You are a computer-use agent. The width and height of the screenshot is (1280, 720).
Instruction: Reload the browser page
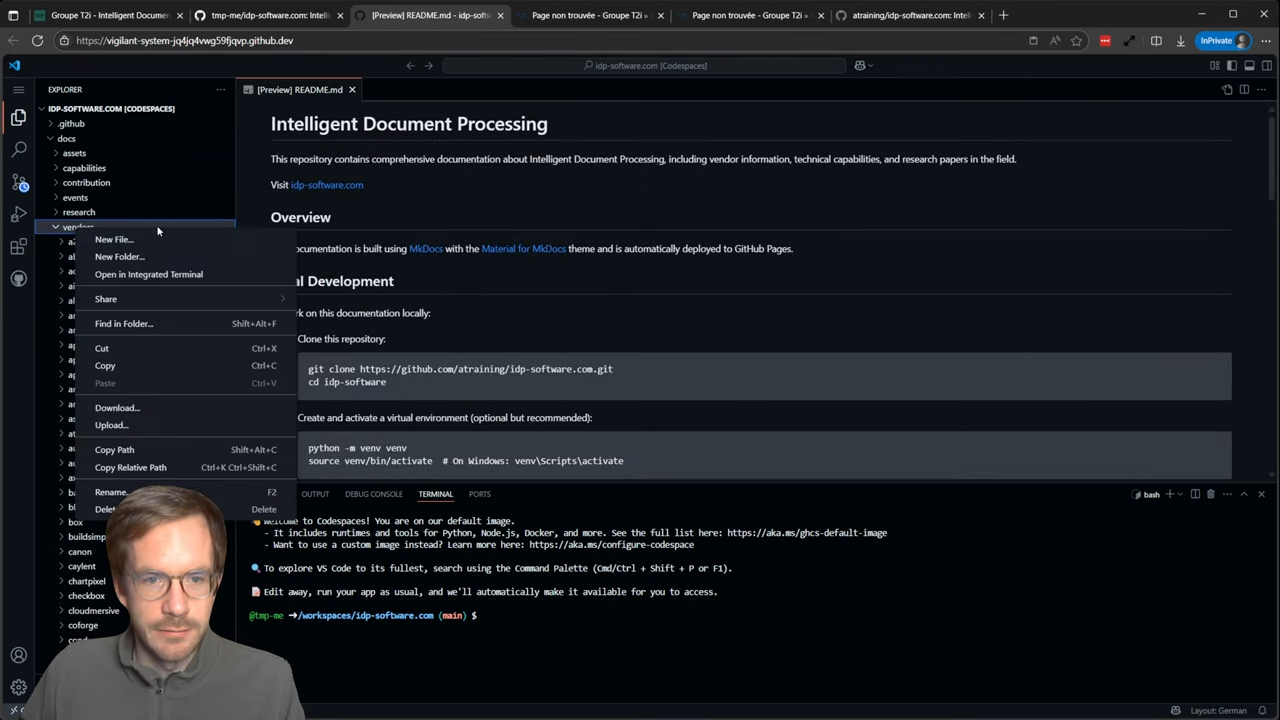click(37, 41)
